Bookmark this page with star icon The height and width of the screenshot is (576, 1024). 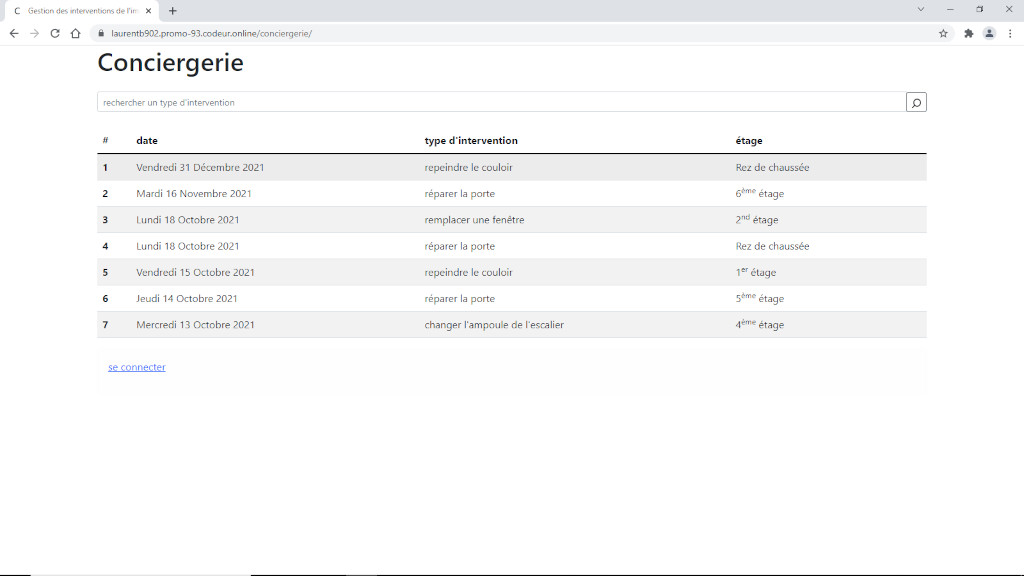(x=943, y=33)
